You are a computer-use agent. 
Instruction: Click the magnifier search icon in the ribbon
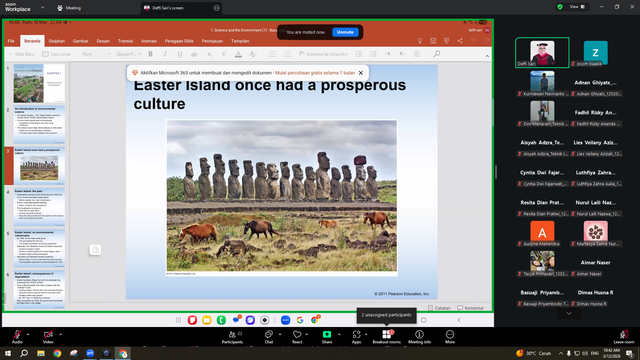tap(437, 54)
